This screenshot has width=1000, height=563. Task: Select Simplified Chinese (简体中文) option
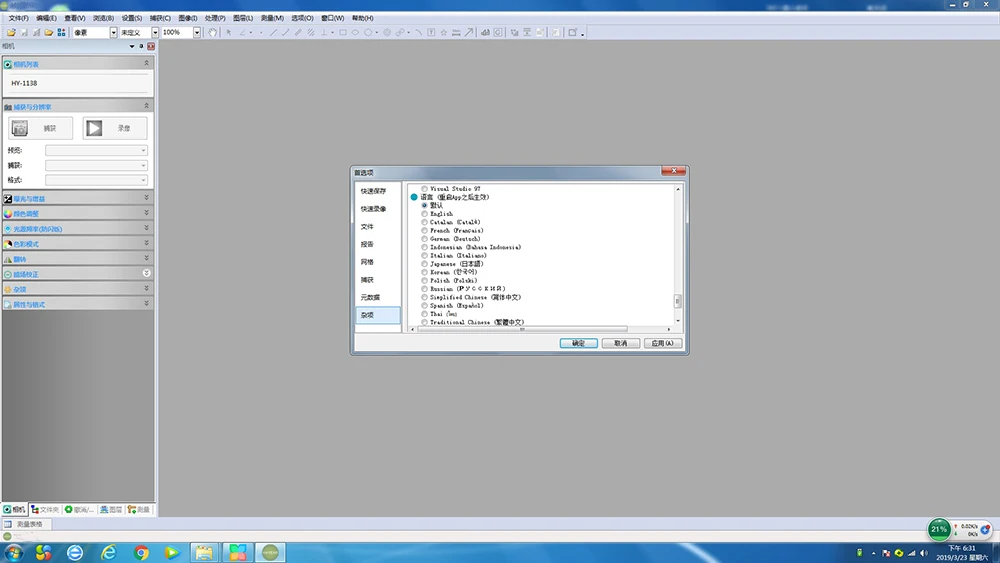[x=425, y=297]
